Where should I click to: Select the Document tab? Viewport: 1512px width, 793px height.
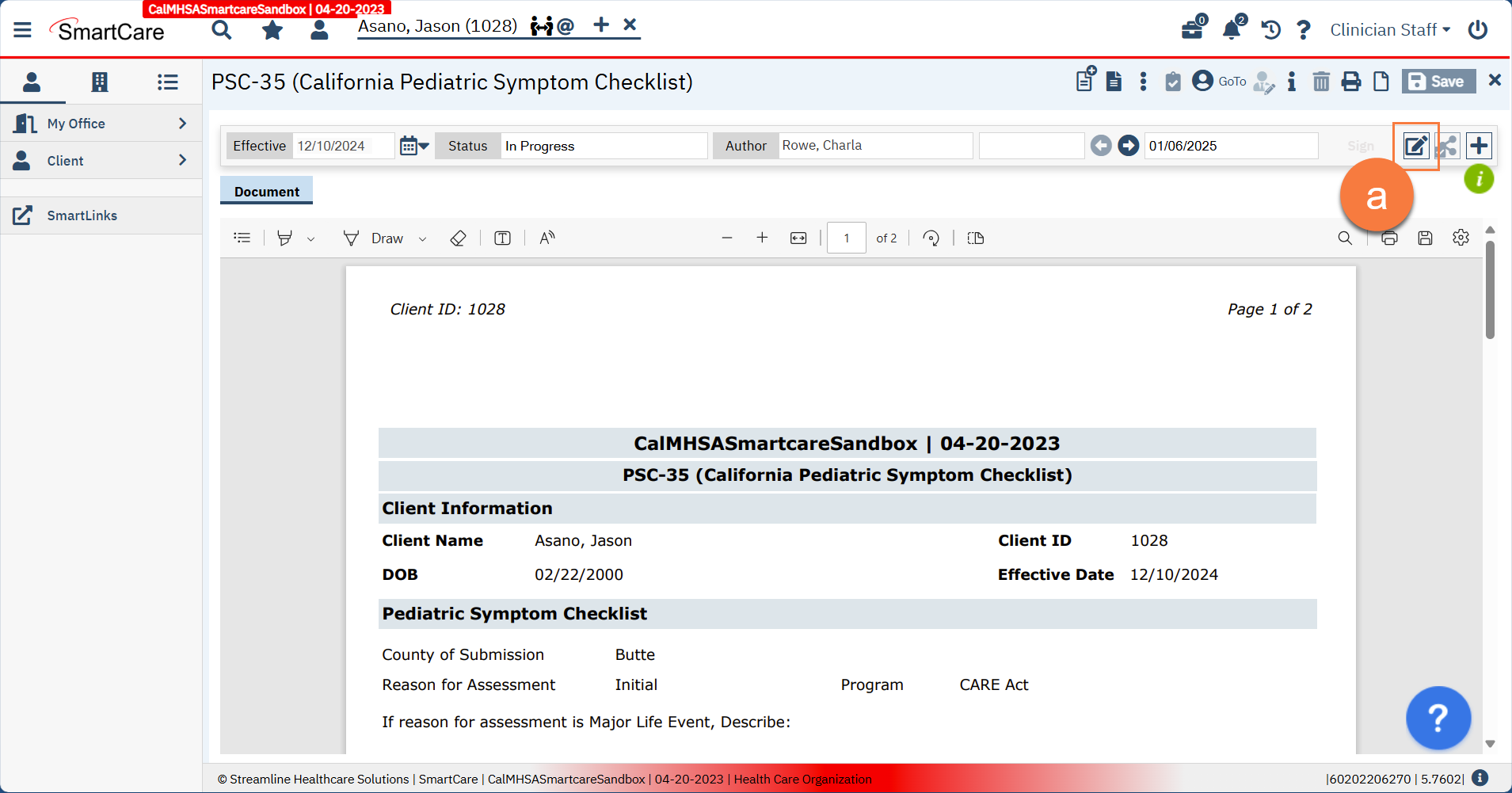point(266,192)
